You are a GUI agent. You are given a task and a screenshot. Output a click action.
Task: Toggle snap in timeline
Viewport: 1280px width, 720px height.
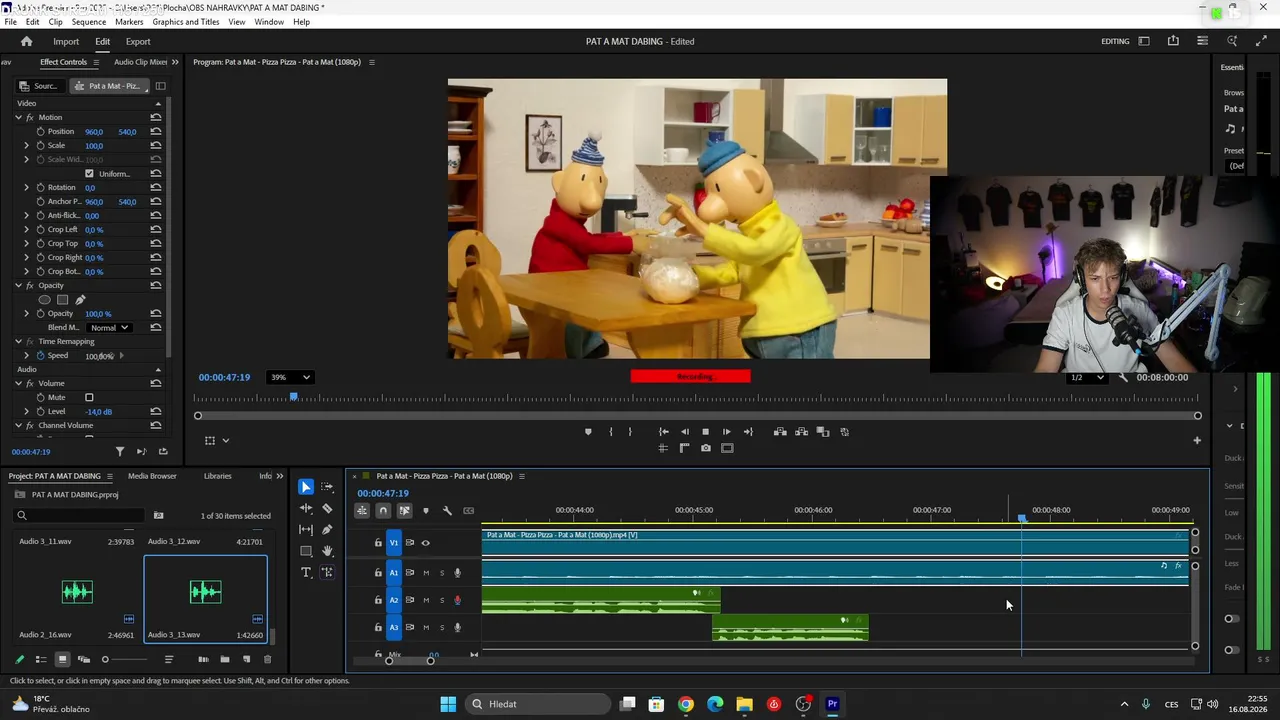pyautogui.click(x=383, y=511)
